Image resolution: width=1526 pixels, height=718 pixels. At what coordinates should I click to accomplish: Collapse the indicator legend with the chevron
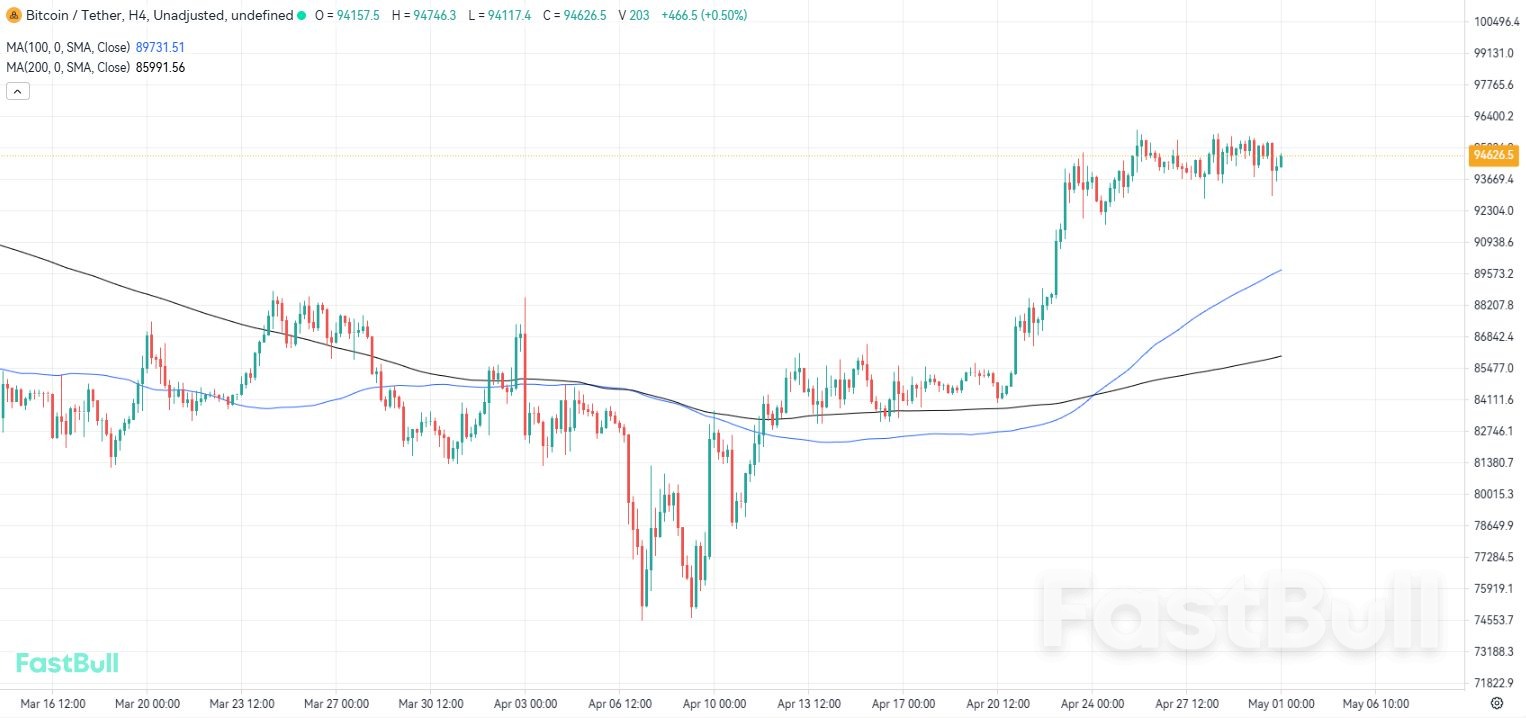18,91
